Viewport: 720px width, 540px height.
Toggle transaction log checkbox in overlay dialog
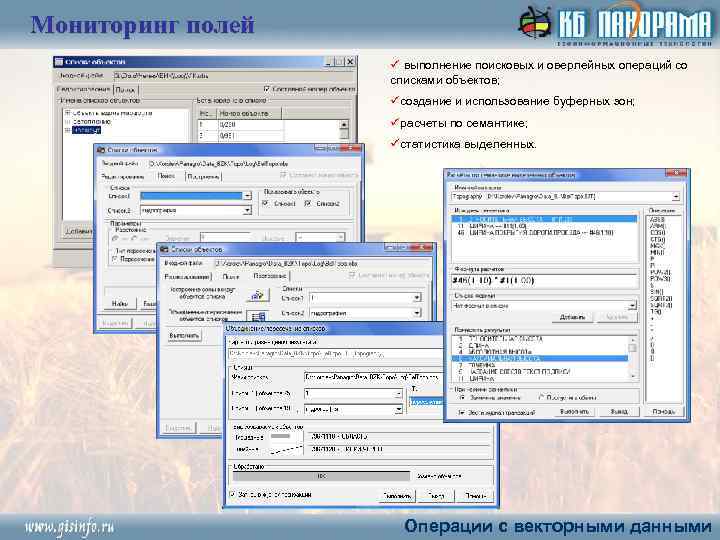click(232, 495)
